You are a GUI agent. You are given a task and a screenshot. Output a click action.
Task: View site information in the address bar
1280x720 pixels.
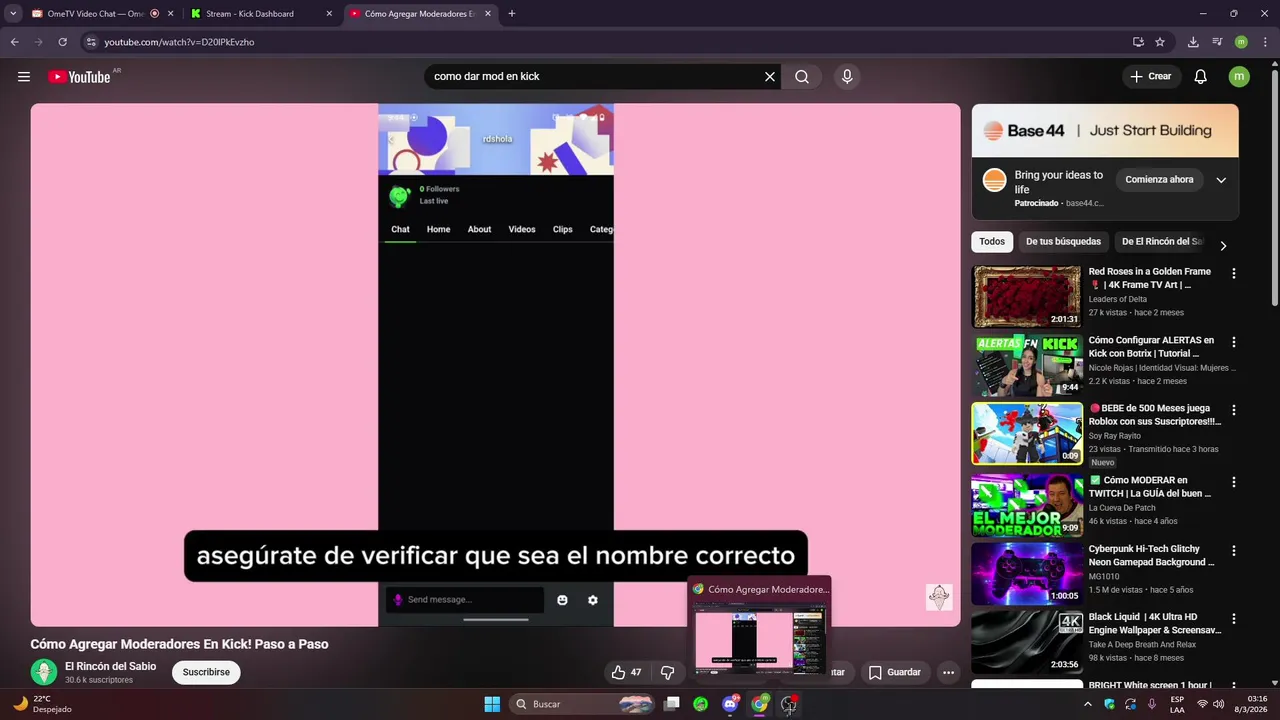[91, 42]
